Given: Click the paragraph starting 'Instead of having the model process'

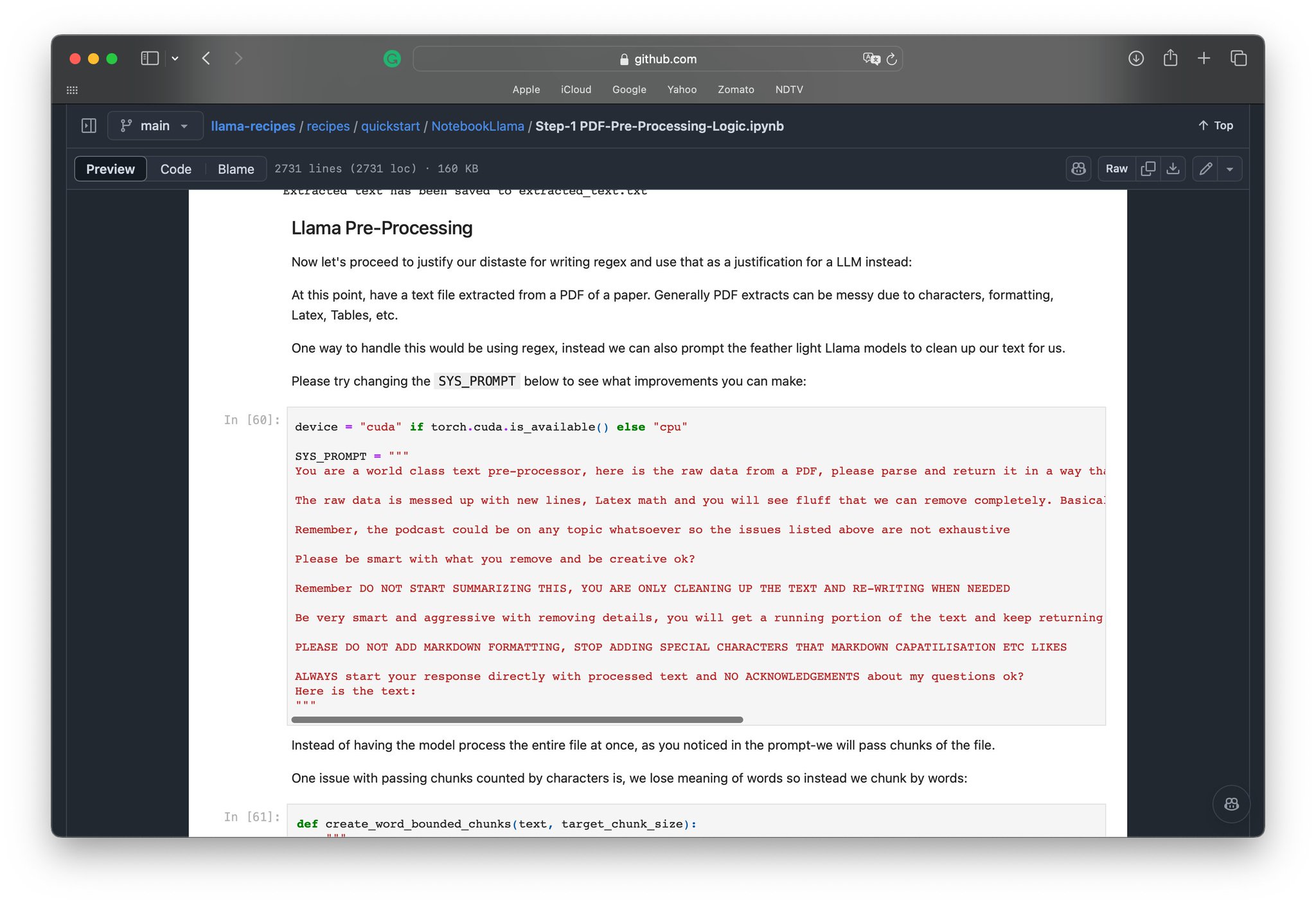Looking at the screenshot, I should (x=643, y=745).
